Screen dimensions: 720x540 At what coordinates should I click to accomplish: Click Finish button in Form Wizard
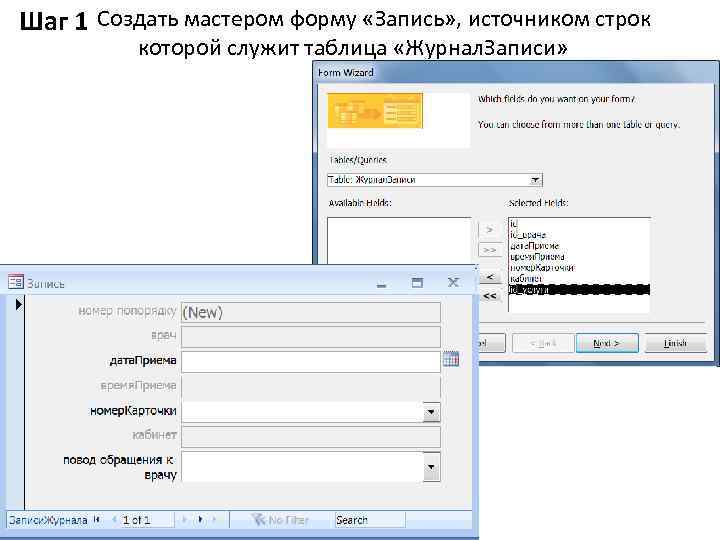[675, 343]
